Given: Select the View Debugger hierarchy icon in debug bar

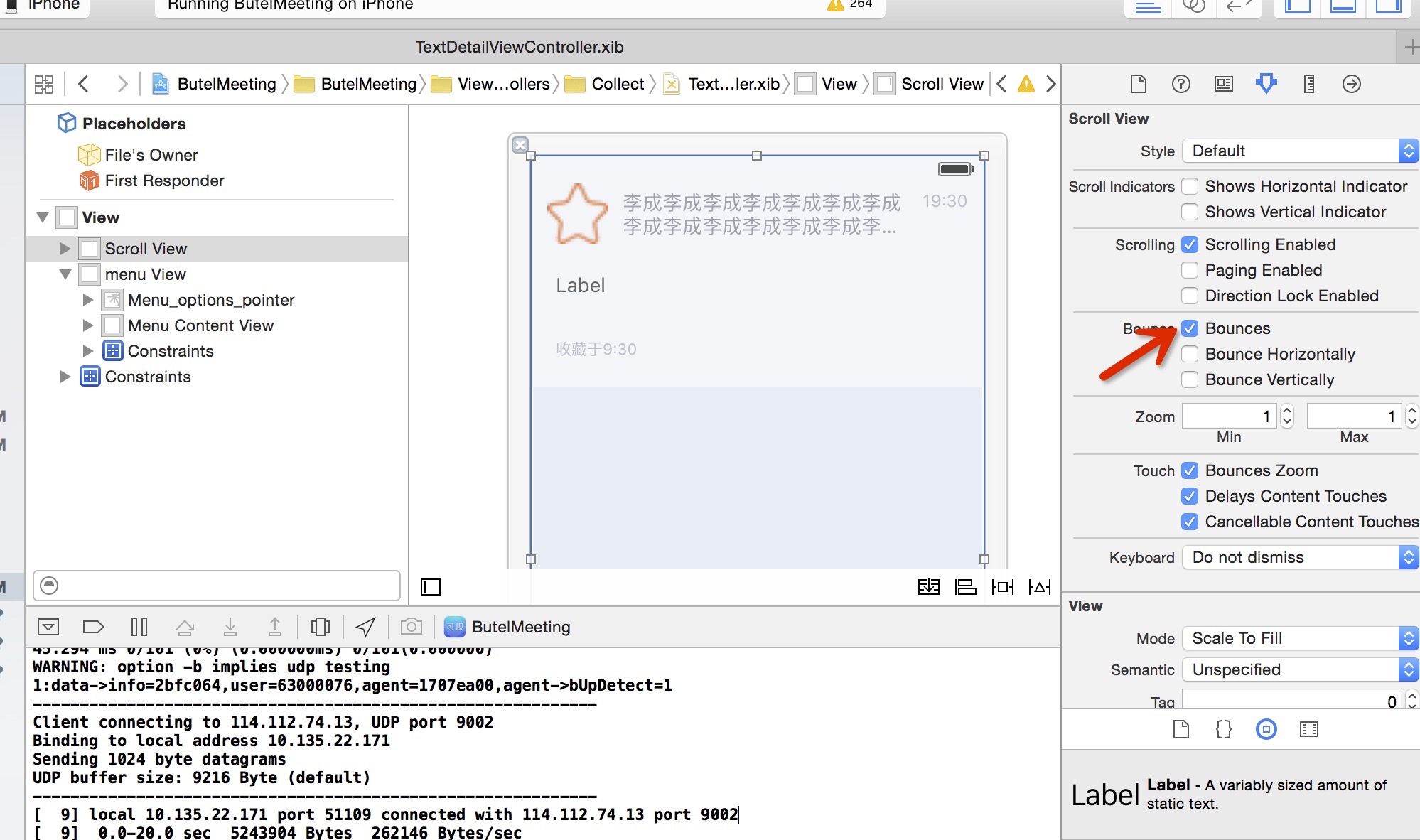Looking at the screenshot, I should (x=321, y=627).
